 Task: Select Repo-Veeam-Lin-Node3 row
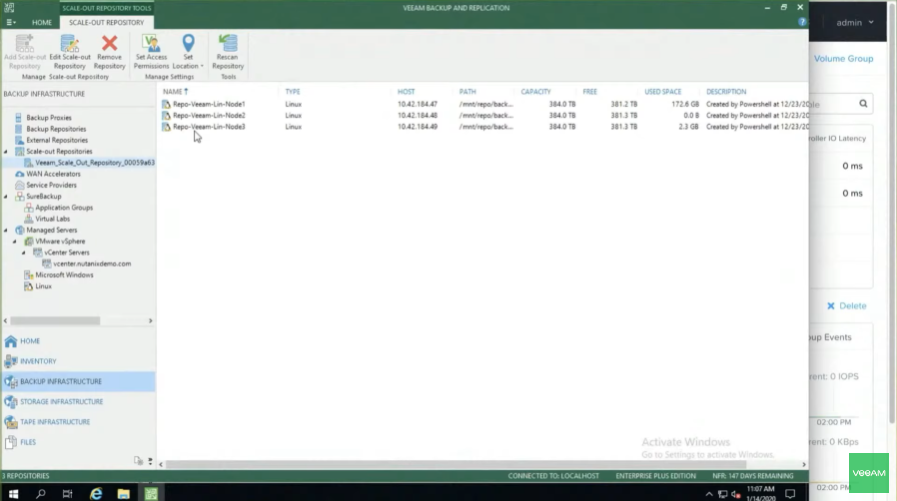483,126
